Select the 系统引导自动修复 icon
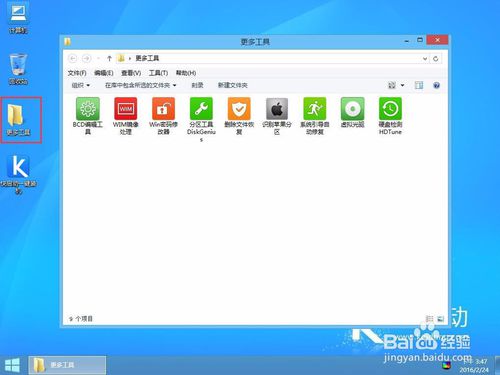 click(x=315, y=109)
